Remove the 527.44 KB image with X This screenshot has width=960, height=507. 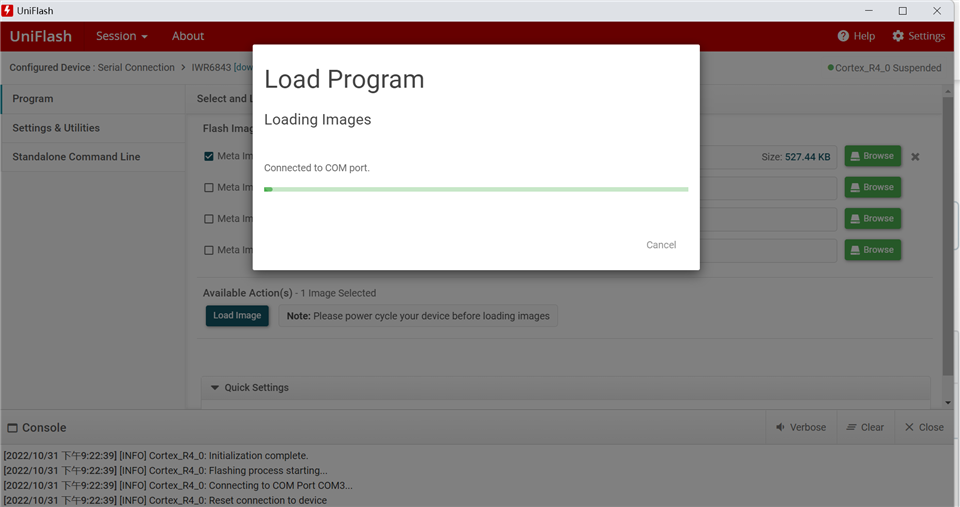click(915, 157)
